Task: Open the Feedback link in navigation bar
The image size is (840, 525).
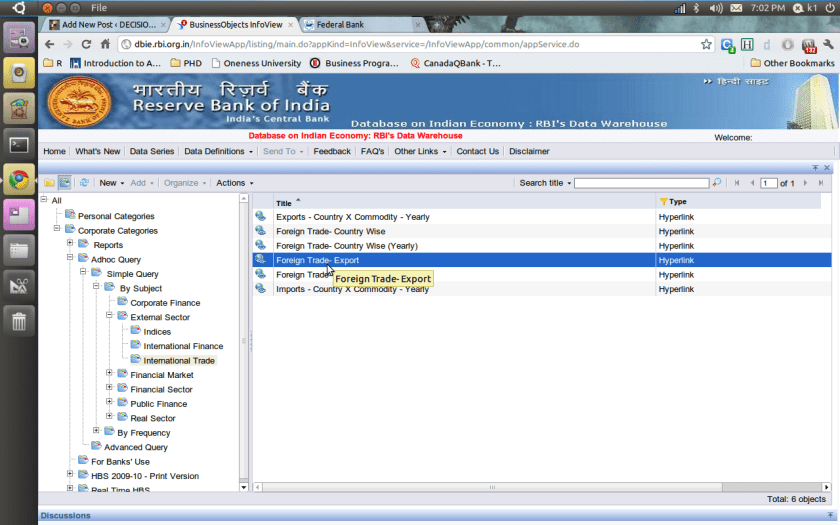Action: coord(332,151)
